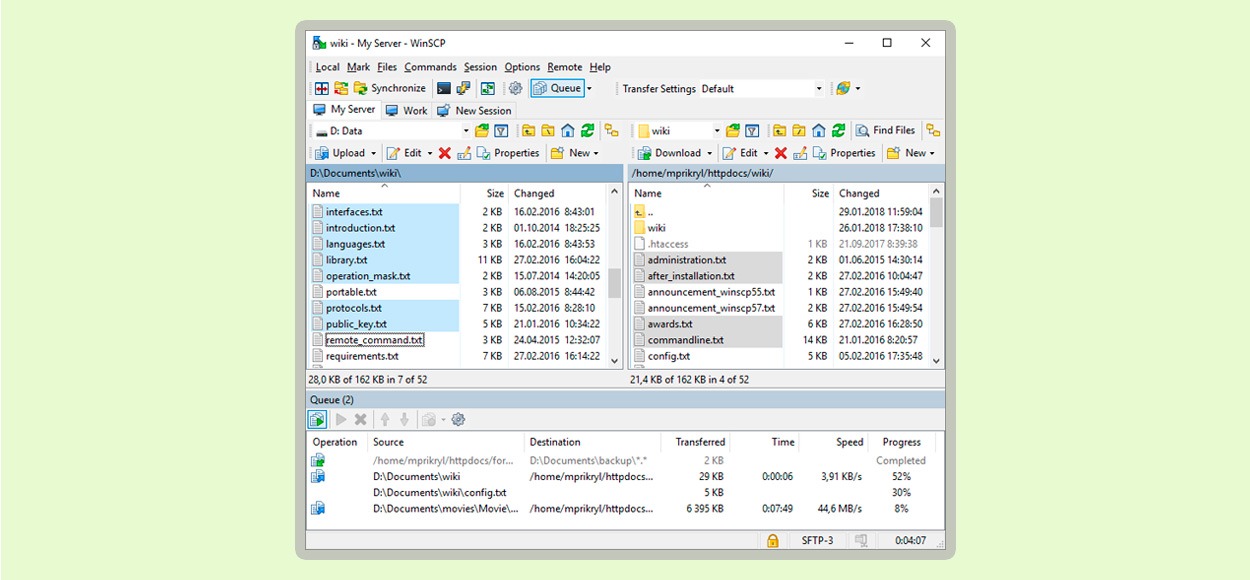Open session in PuTTY icon
Image resolution: width=1250 pixels, height=580 pixels.
pos(464,88)
